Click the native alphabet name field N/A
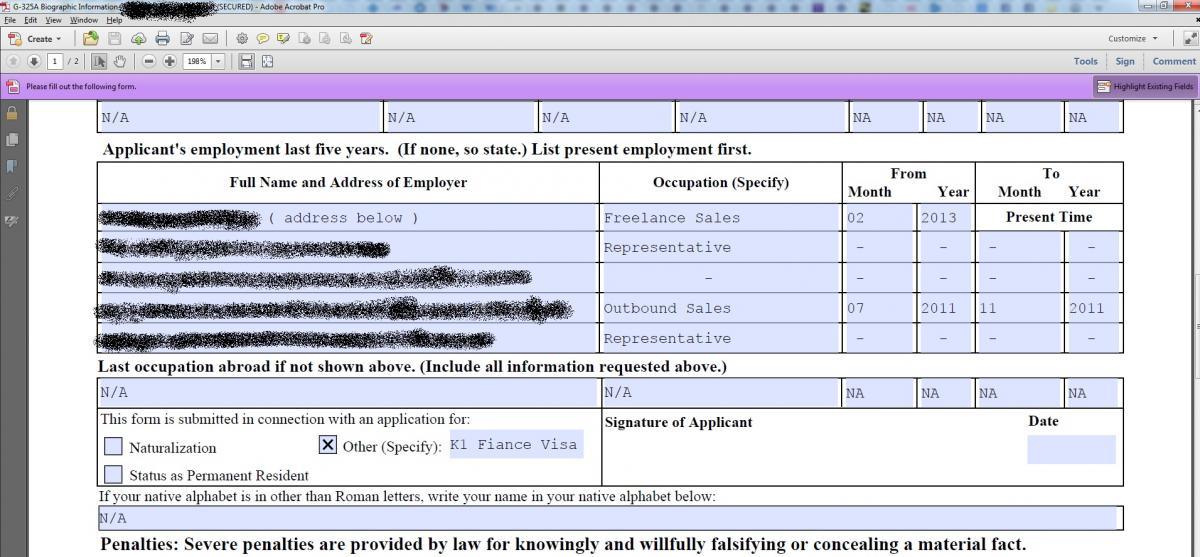This screenshot has width=1200, height=557. [x=608, y=518]
